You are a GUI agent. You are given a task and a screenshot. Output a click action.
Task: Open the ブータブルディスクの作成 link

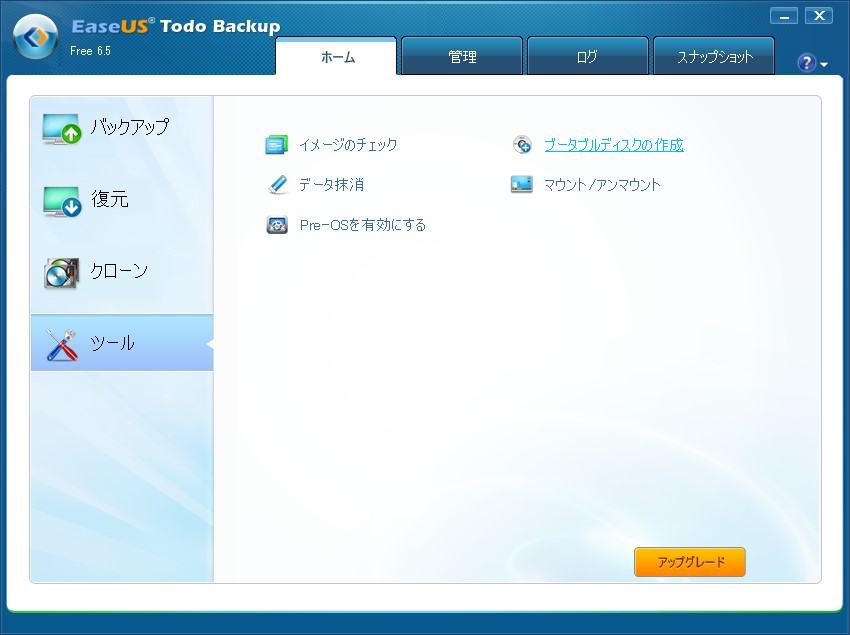[x=613, y=145]
